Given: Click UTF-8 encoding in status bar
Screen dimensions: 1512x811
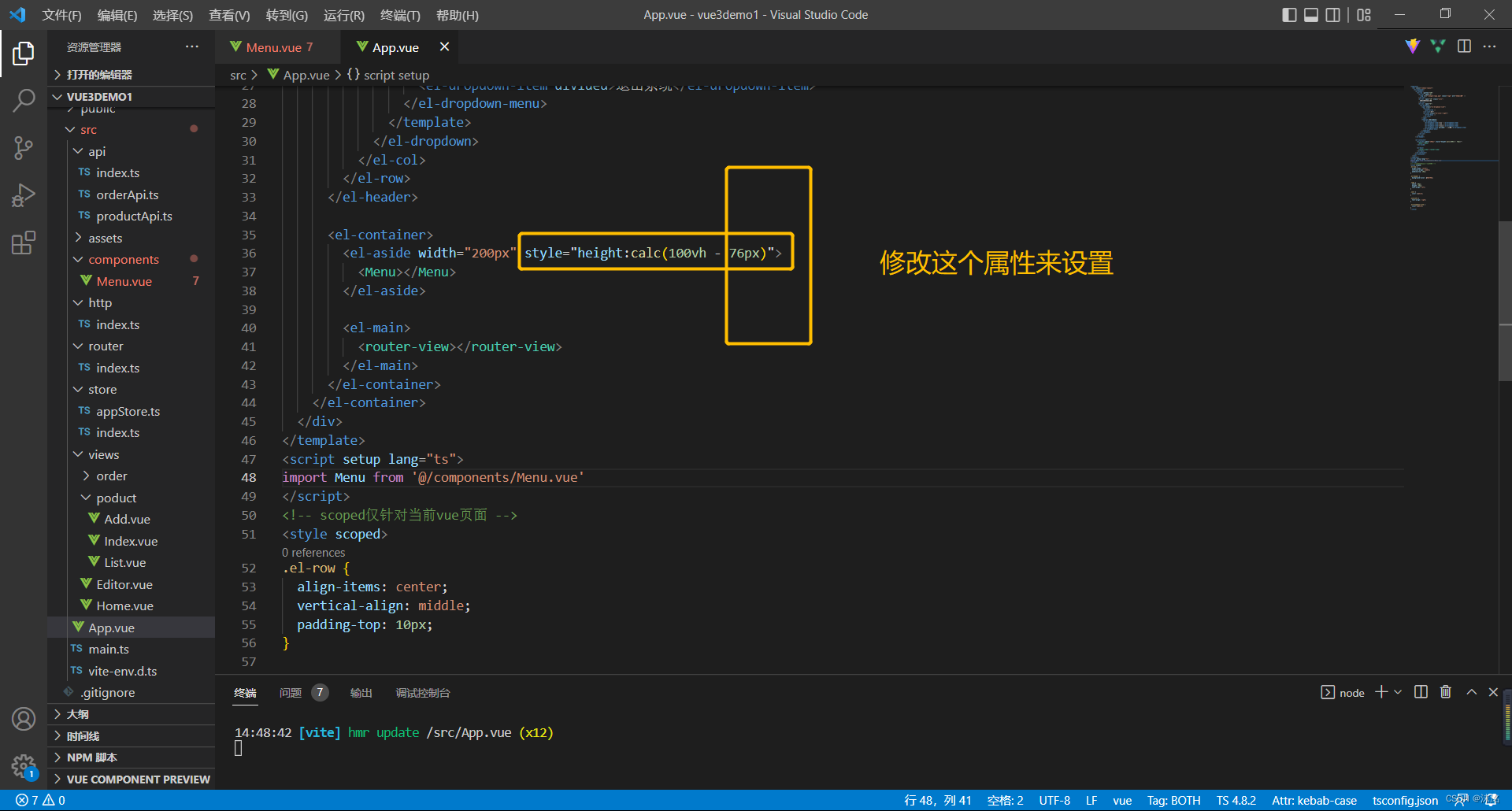Looking at the screenshot, I should click(x=1054, y=800).
